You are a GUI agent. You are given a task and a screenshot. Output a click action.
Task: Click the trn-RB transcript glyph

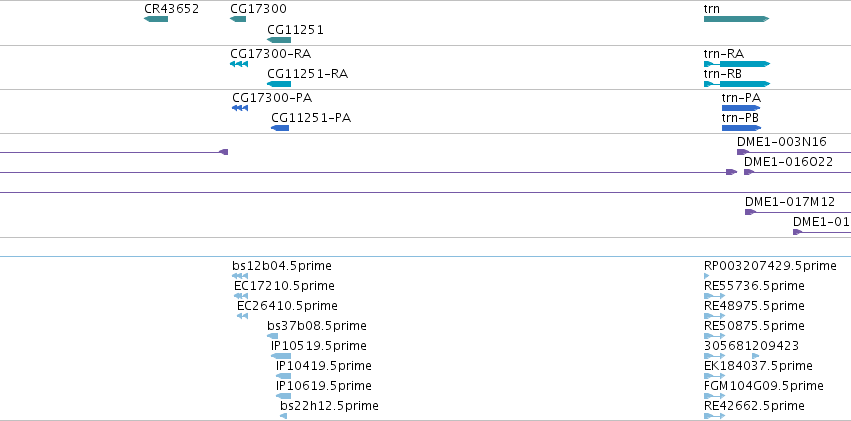pos(737,84)
